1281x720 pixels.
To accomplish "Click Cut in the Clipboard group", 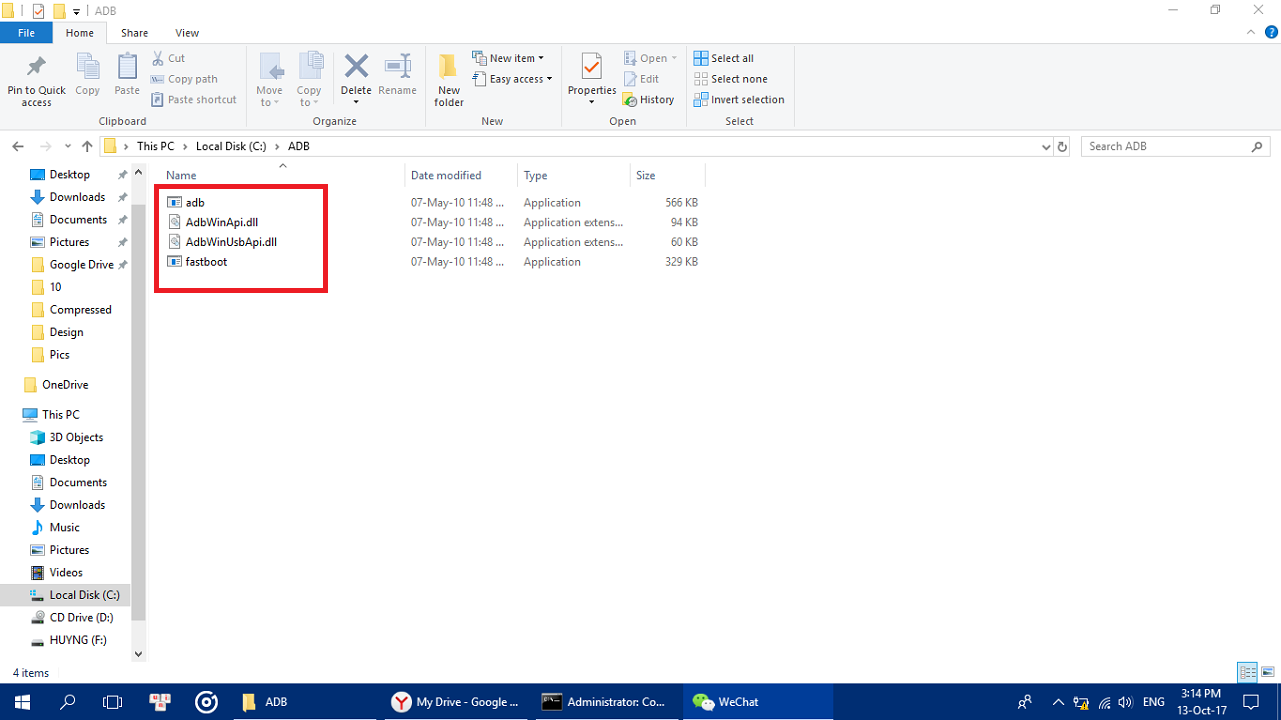I will 168,58.
